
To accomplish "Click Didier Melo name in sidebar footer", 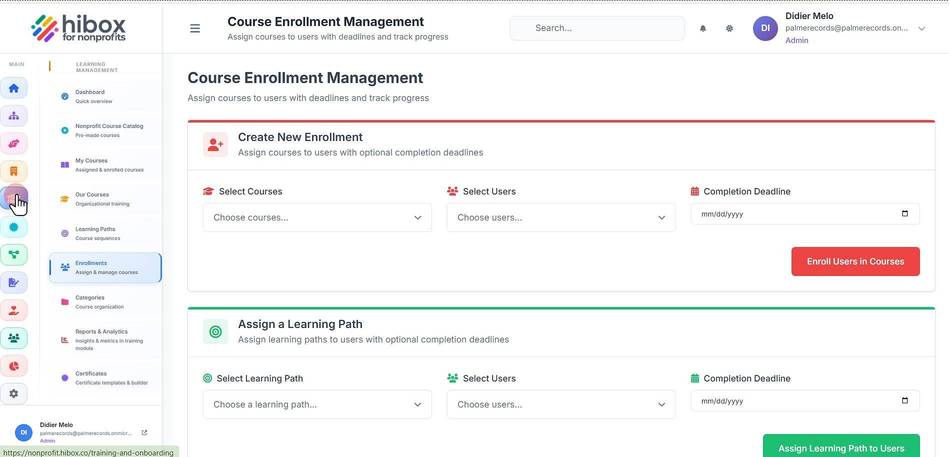I will (56, 425).
